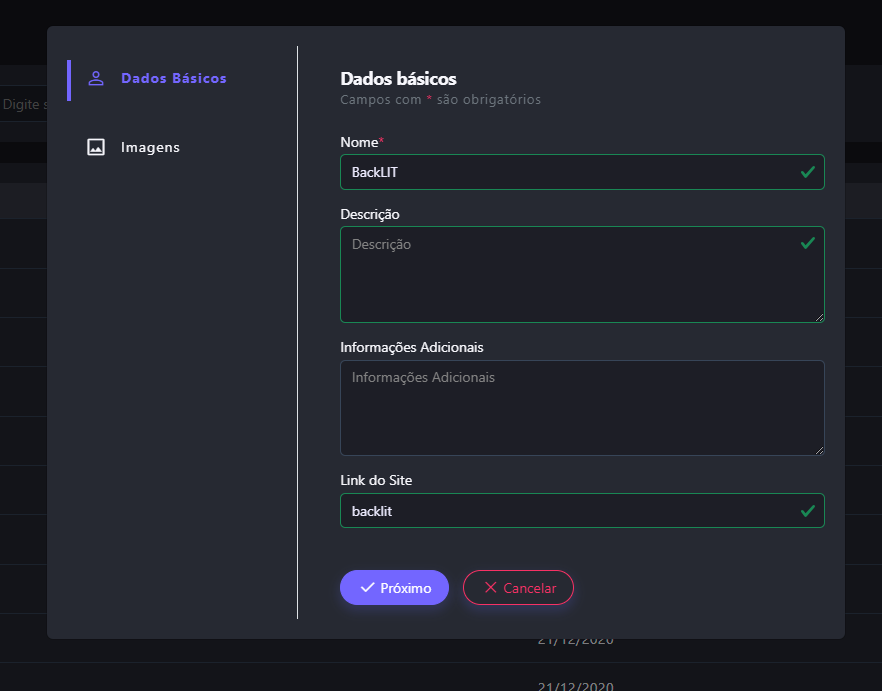Click the person icon beside Dados Básicos

[x=96, y=79]
